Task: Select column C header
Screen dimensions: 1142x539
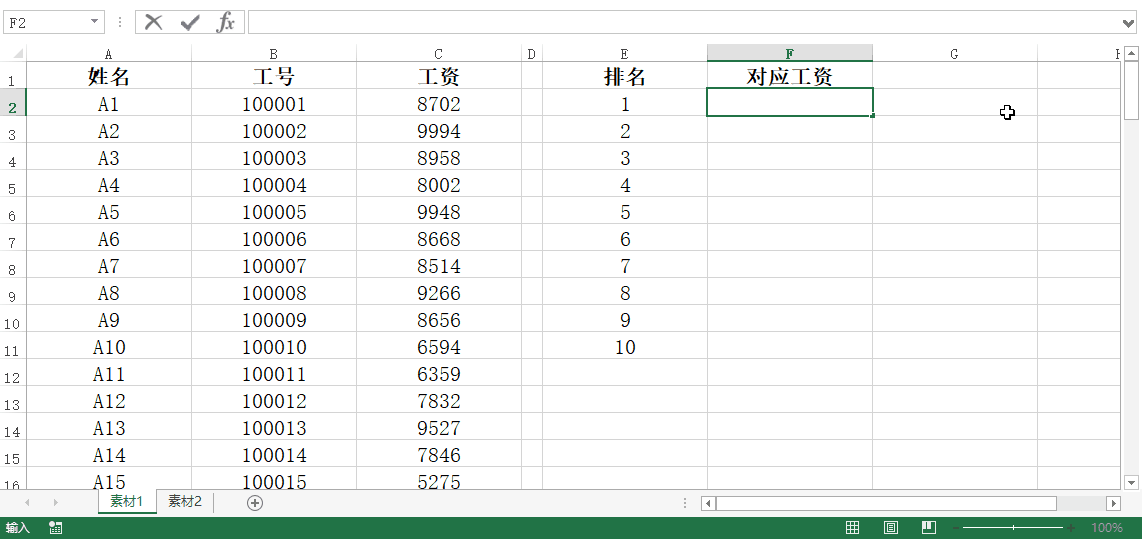Action: [x=438, y=54]
